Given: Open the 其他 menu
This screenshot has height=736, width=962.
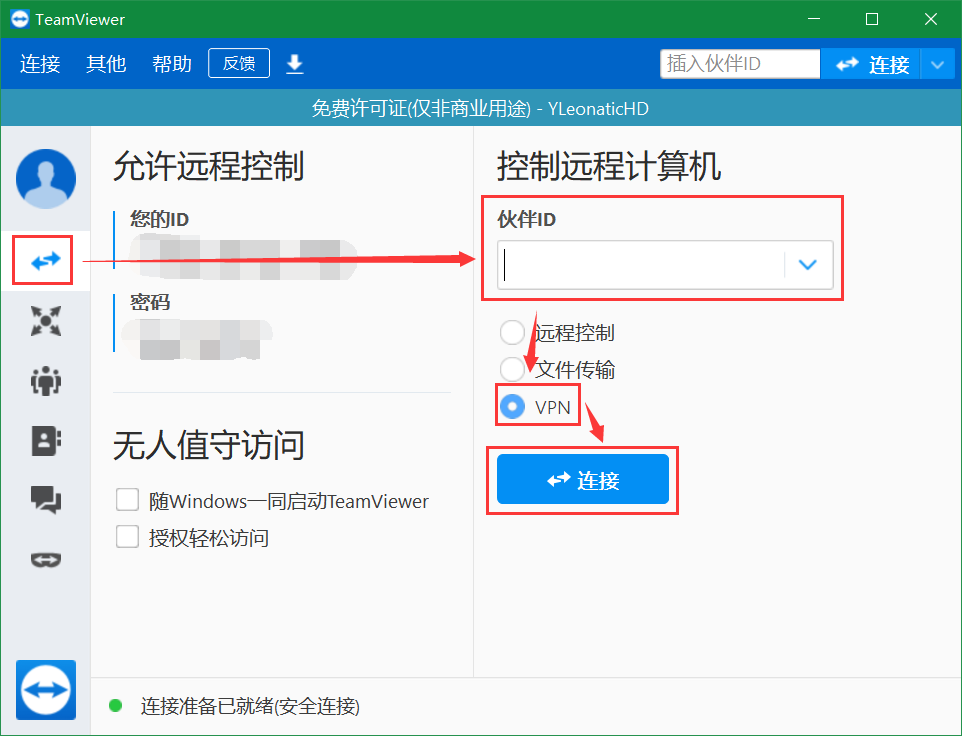Looking at the screenshot, I should (x=106, y=64).
